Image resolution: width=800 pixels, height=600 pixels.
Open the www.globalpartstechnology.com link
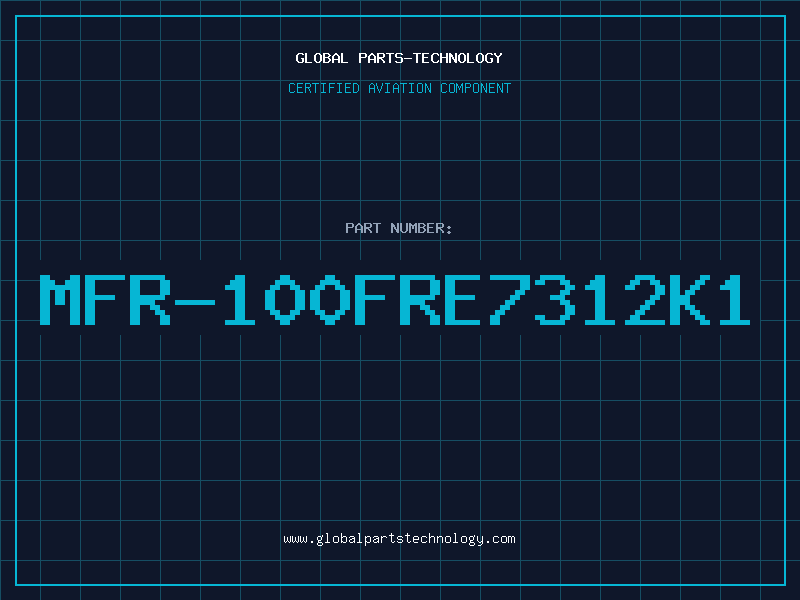tap(399, 539)
